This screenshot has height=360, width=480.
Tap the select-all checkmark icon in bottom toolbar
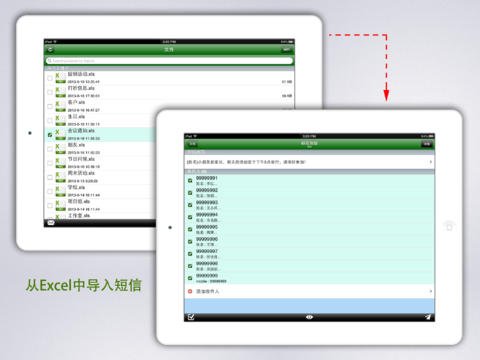(x=191, y=317)
